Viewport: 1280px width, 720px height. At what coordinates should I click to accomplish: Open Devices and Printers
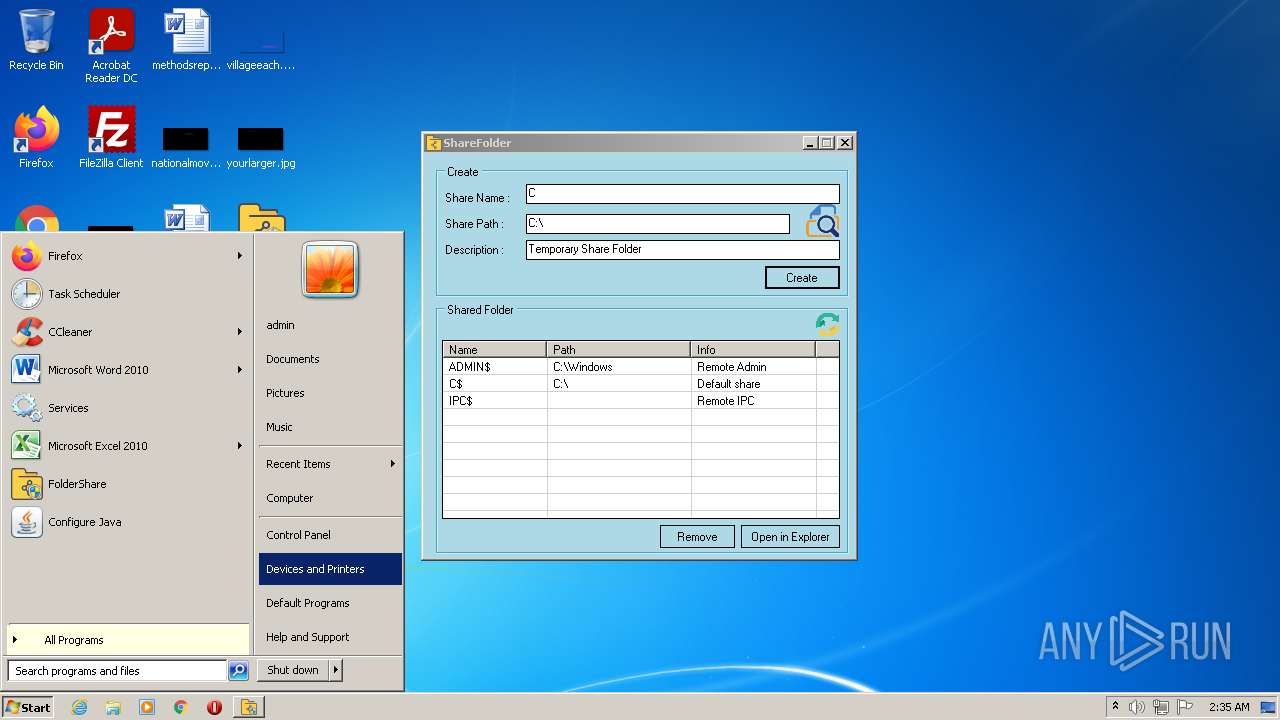pyautogui.click(x=330, y=569)
